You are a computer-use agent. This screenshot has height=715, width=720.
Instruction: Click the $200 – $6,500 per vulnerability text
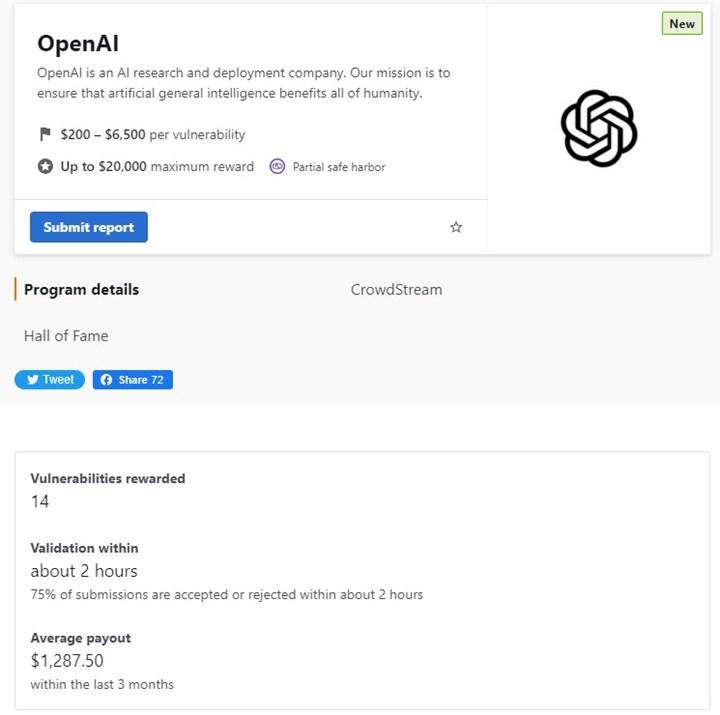click(153, 135)
